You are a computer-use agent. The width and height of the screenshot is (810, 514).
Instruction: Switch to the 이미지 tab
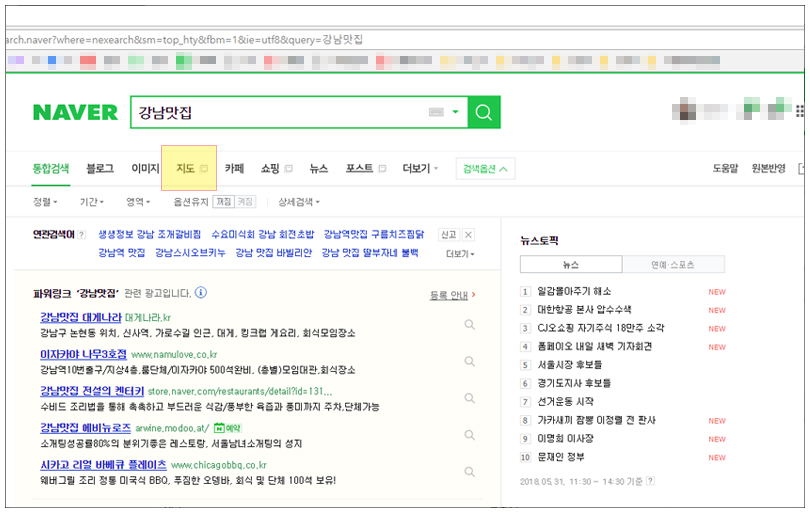point(145,168)
